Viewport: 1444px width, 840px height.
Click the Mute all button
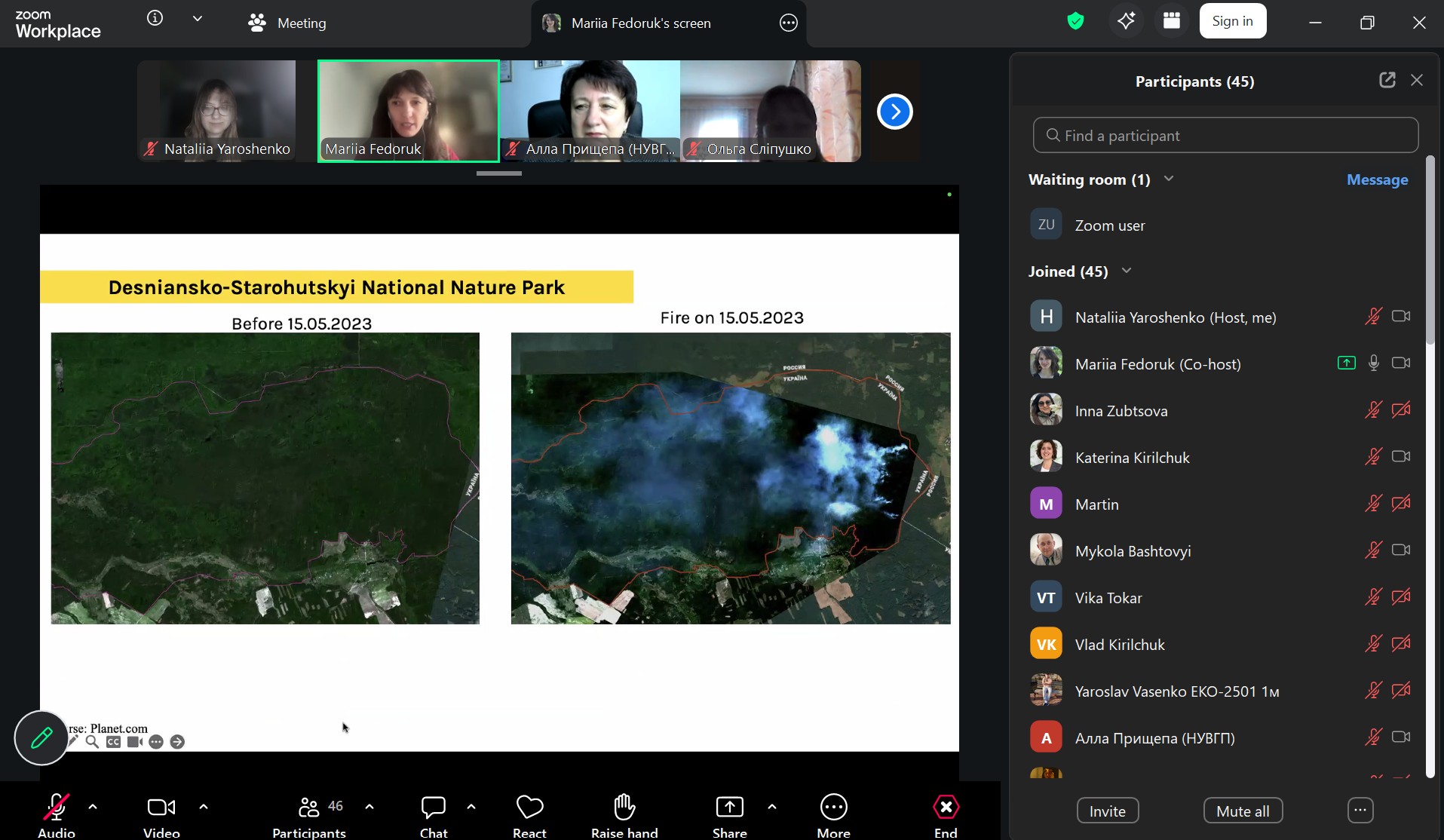[x=1243, y=811]
